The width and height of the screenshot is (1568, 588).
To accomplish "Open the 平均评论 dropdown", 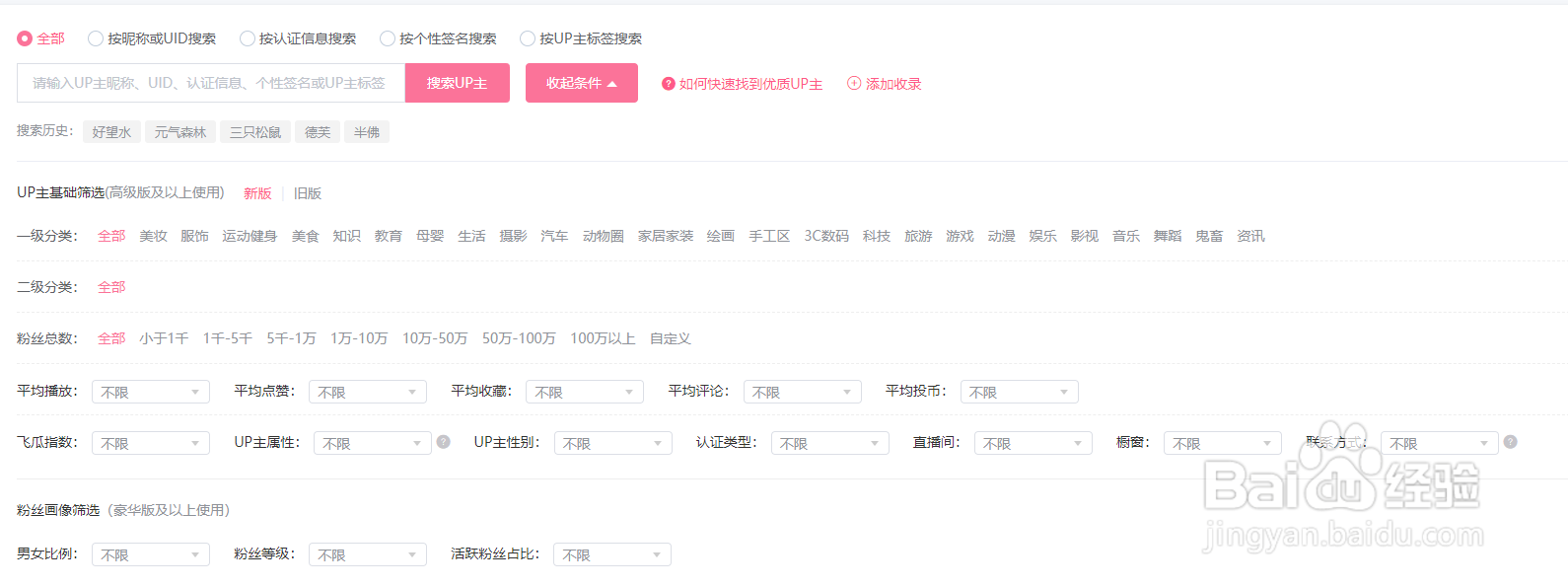I will pyautogui.click(x=803, y=392).
